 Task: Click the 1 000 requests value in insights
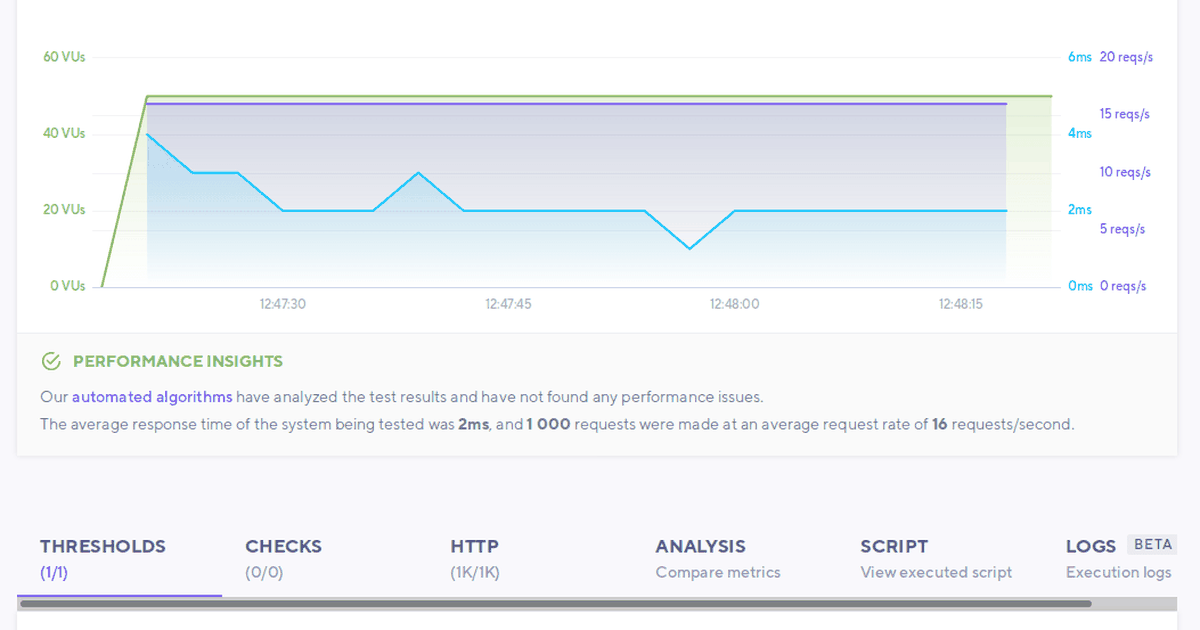[548, 424]
